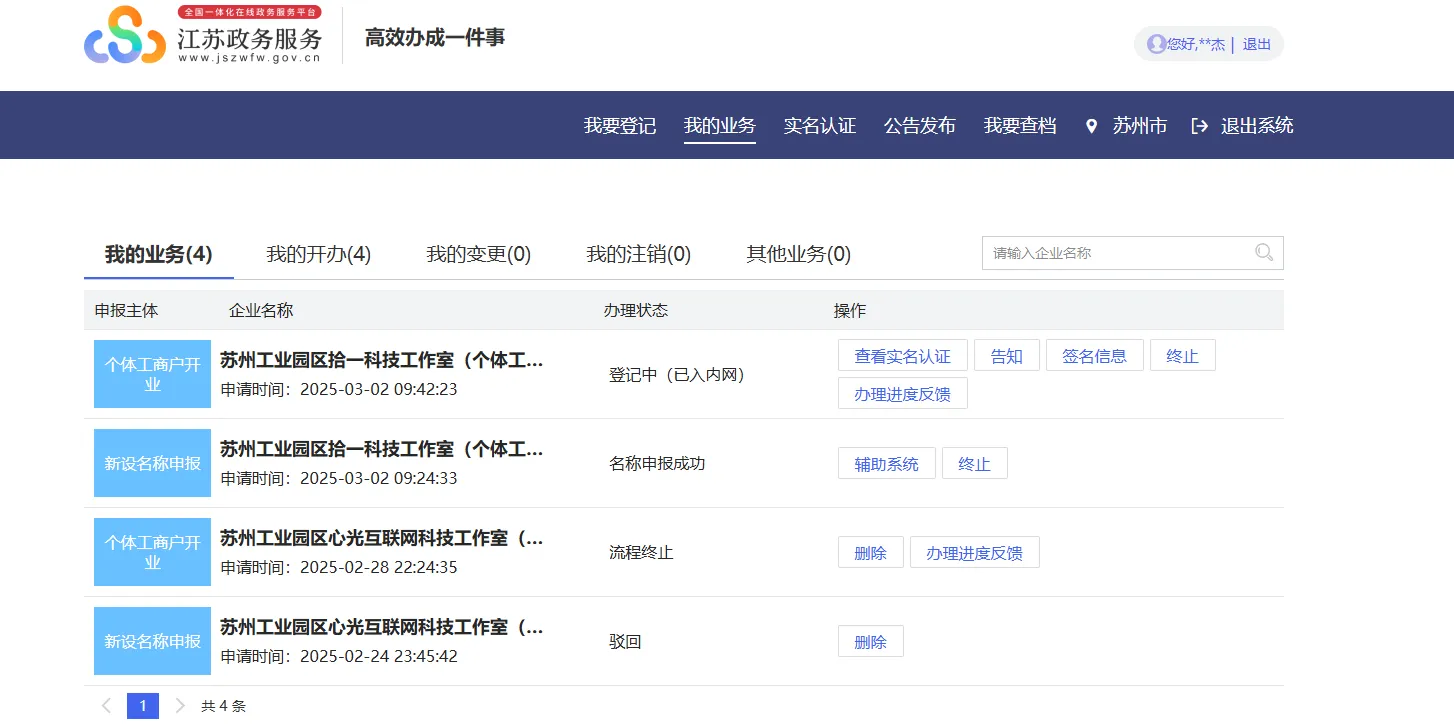Screen dimensions: 1454x728
Task: Click 办理进度反馈 in the 流程终止 row
Action: 974,553
